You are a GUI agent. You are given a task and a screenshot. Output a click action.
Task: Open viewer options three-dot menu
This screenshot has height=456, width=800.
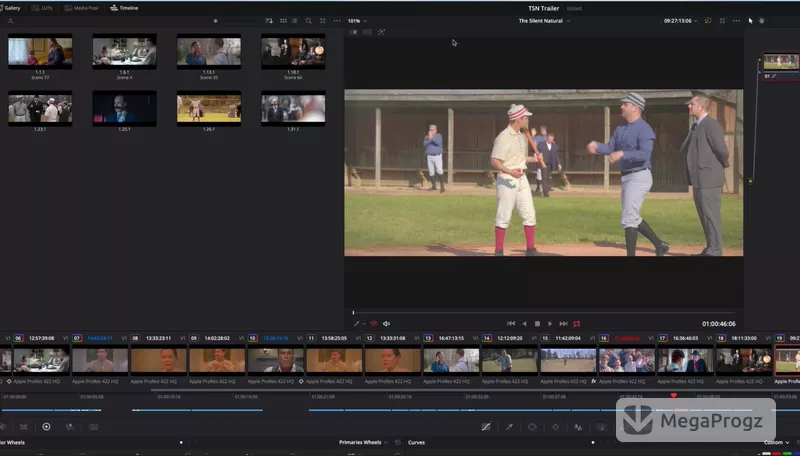click(736, 21)
